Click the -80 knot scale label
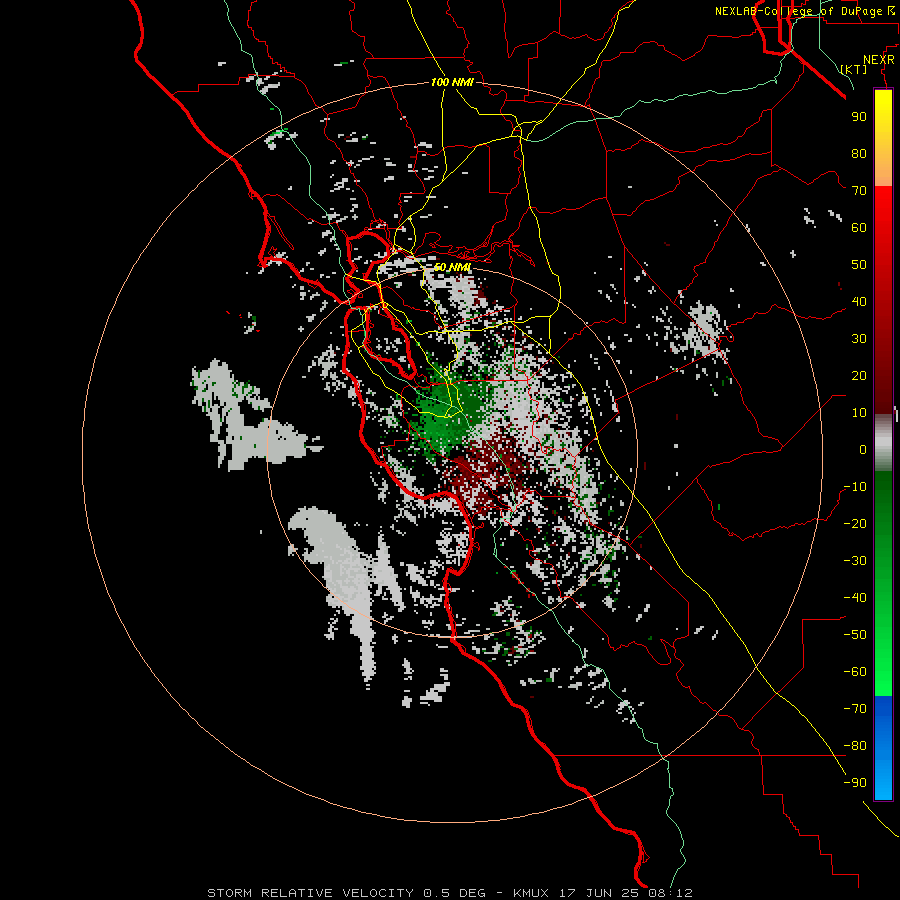 tap(855, 746)
